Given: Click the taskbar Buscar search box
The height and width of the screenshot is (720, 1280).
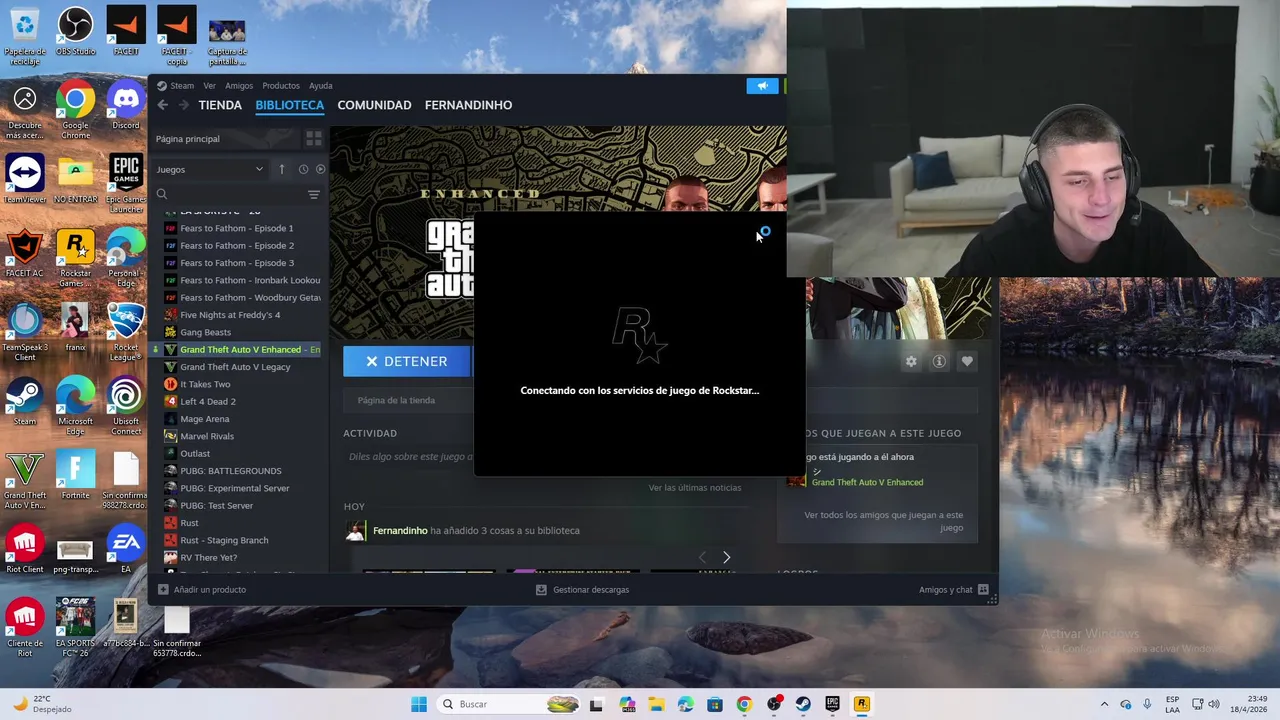Looking at the screenshot, I should pos(510,704).
